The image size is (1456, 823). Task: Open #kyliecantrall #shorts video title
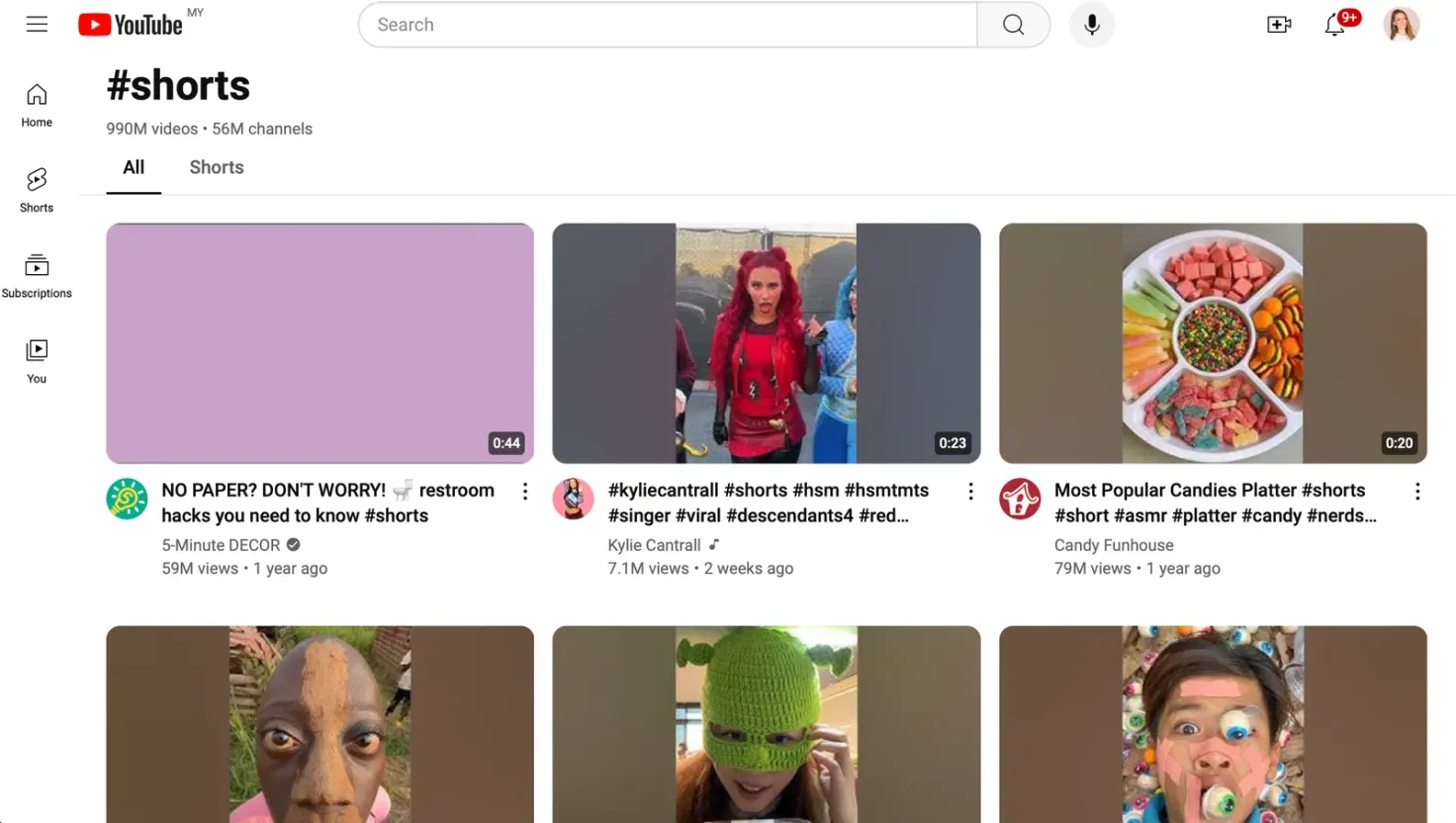pos(769,503)
